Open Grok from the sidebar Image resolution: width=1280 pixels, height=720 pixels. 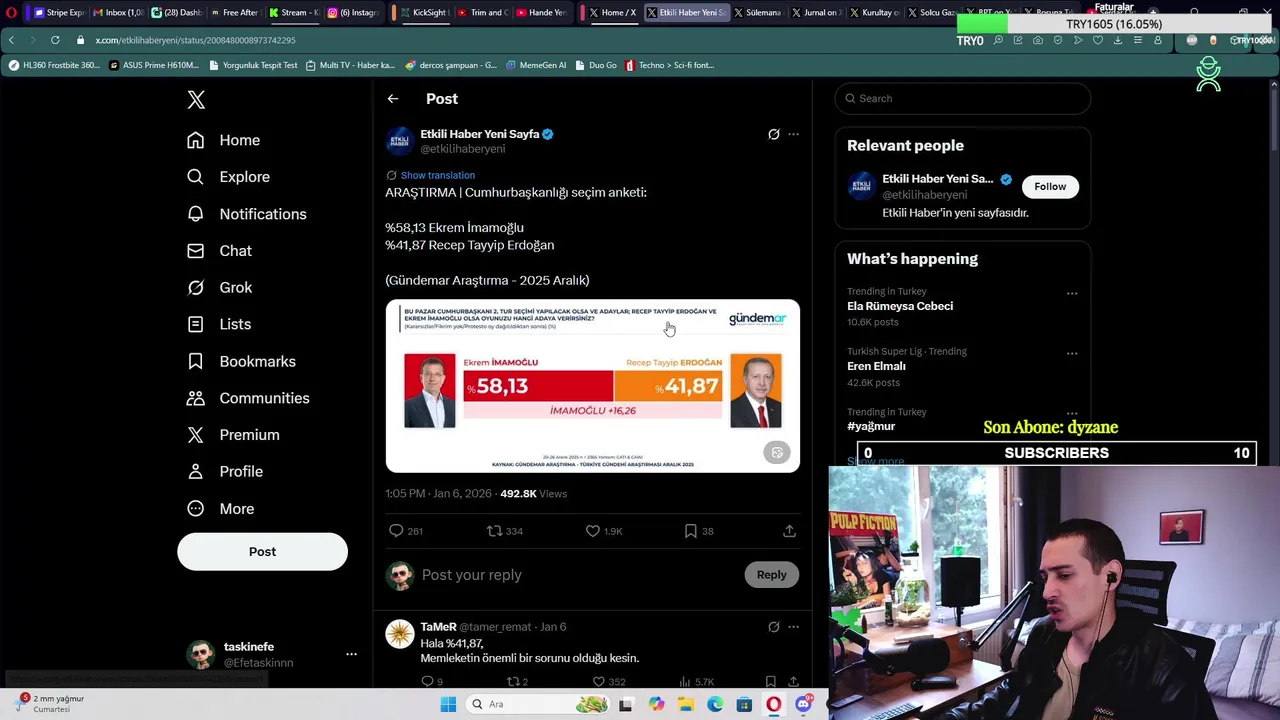coord(220,288)
